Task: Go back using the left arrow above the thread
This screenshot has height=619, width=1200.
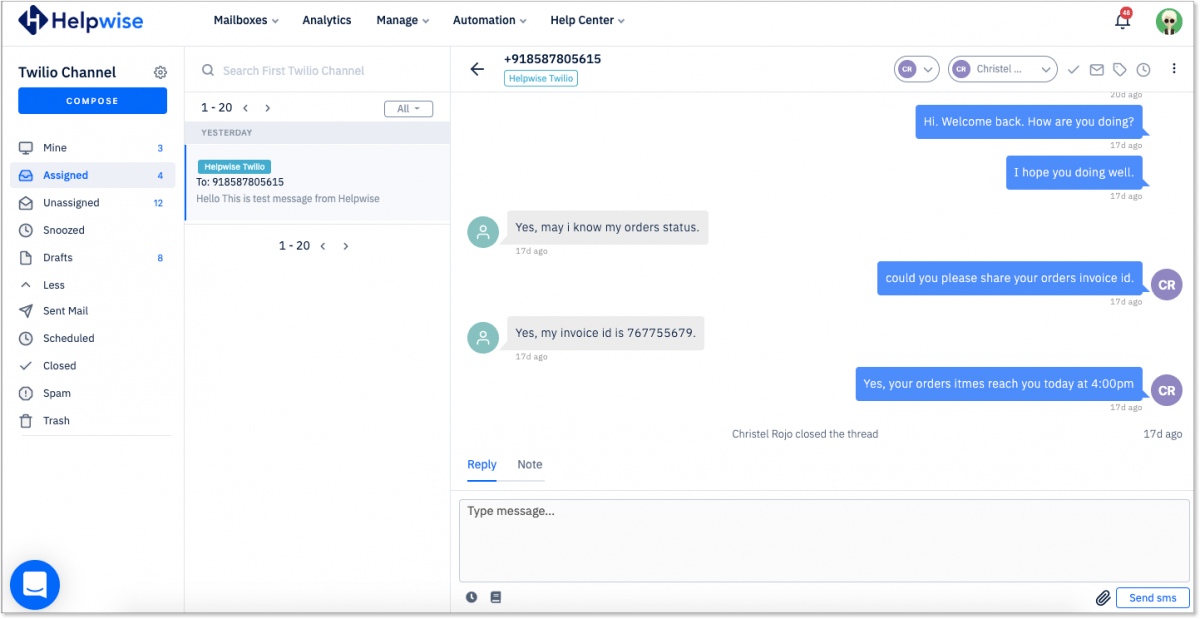Action: point(477,69)
